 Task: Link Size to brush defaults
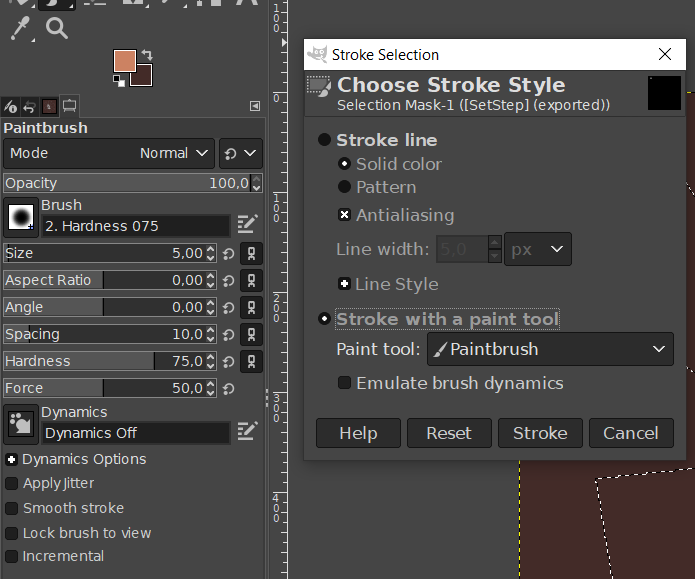point(251,254)
